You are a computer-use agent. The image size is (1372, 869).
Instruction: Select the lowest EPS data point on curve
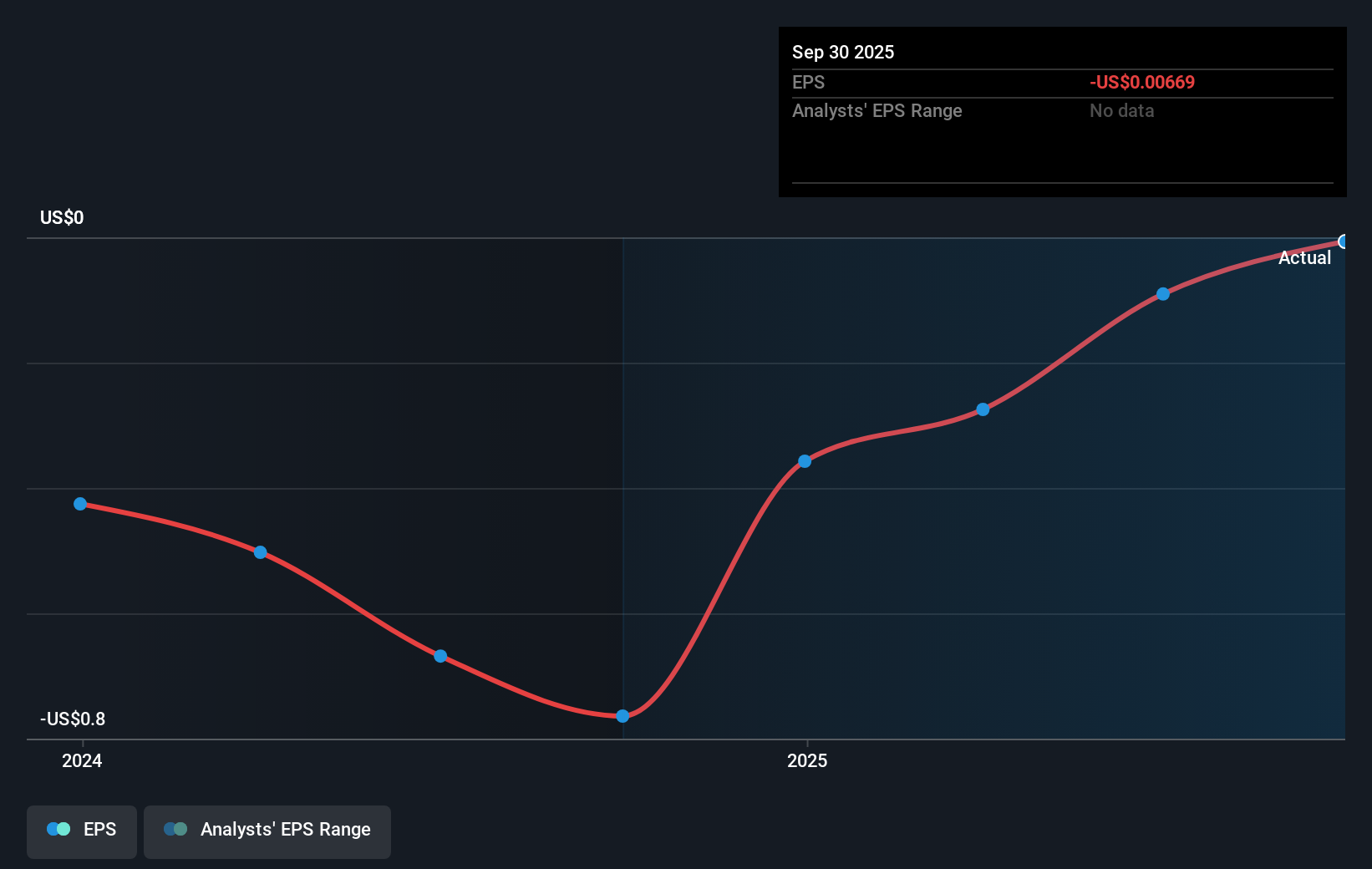tap(622, 715)
